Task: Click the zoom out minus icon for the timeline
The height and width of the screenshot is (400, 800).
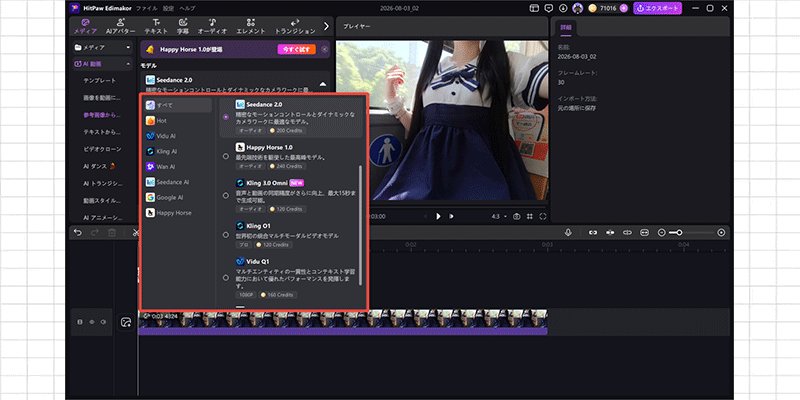Action: tap(662, 233)
